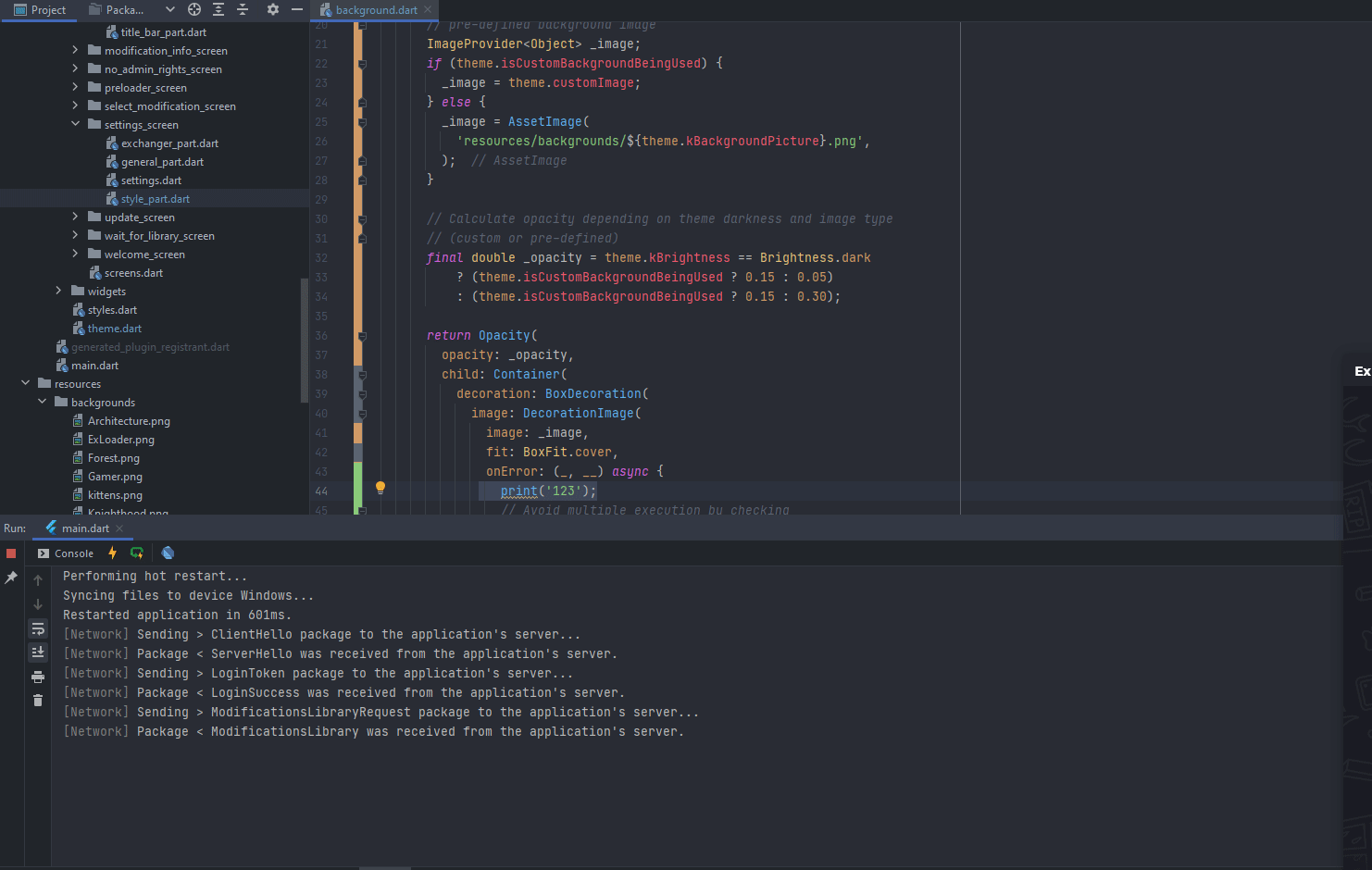Screen dimensions: 1372x870
Task: Switch to the Project view tab
Action: (x=40, y=10)
